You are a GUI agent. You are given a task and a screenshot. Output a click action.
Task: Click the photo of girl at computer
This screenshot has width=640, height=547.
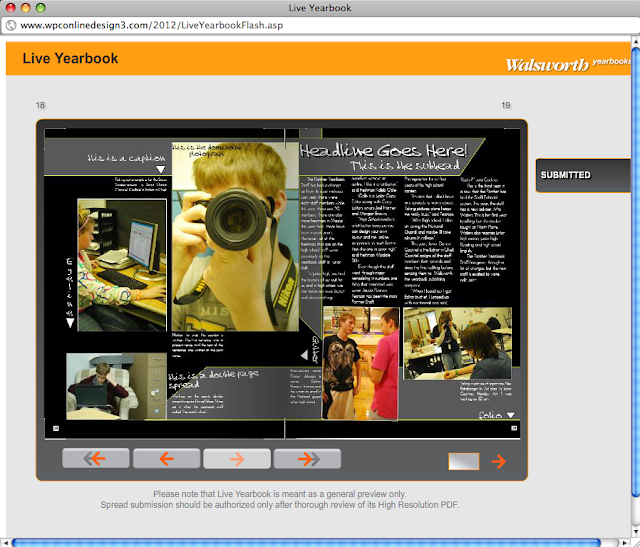pyautogui.click(x=122, y=265)
